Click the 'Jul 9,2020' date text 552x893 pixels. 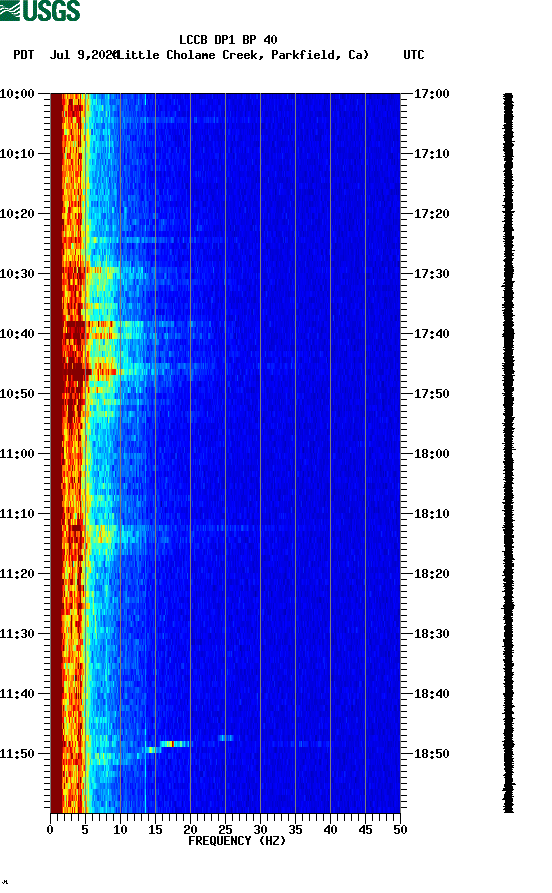tap(83, 55)
